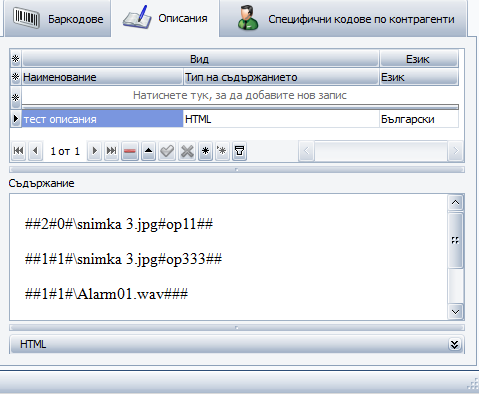The width and height of the screenshot is (479, 394).
Task: Expand the HTML panel chevron
Action: [x=454, y=344]
